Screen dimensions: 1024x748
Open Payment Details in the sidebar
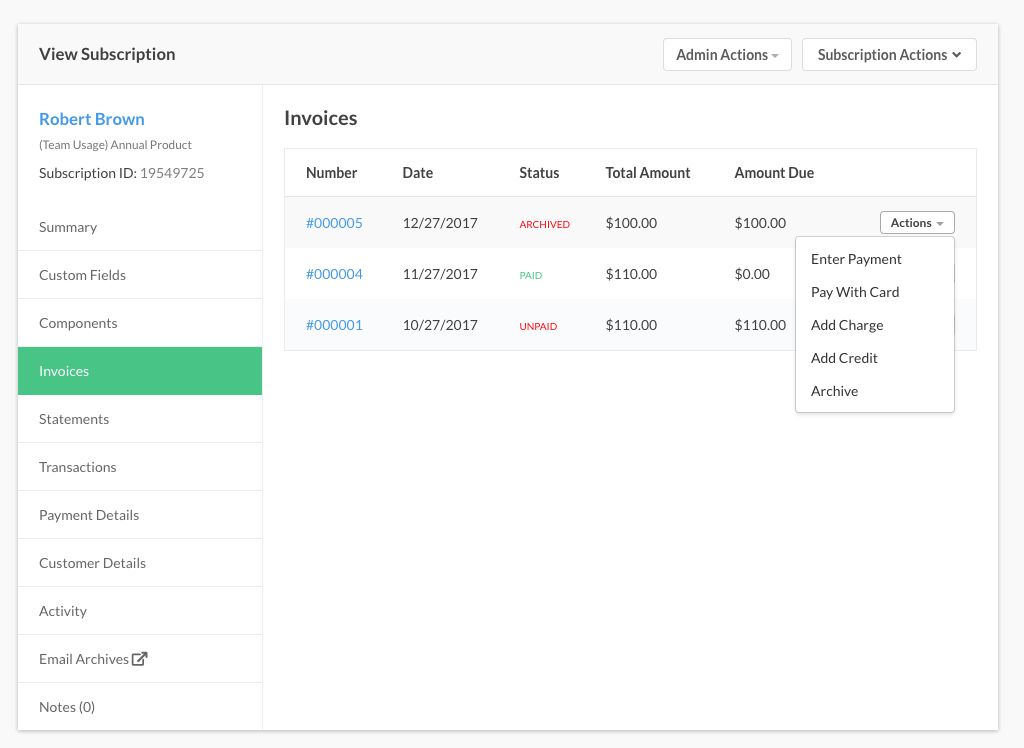(x=140, y=515)
